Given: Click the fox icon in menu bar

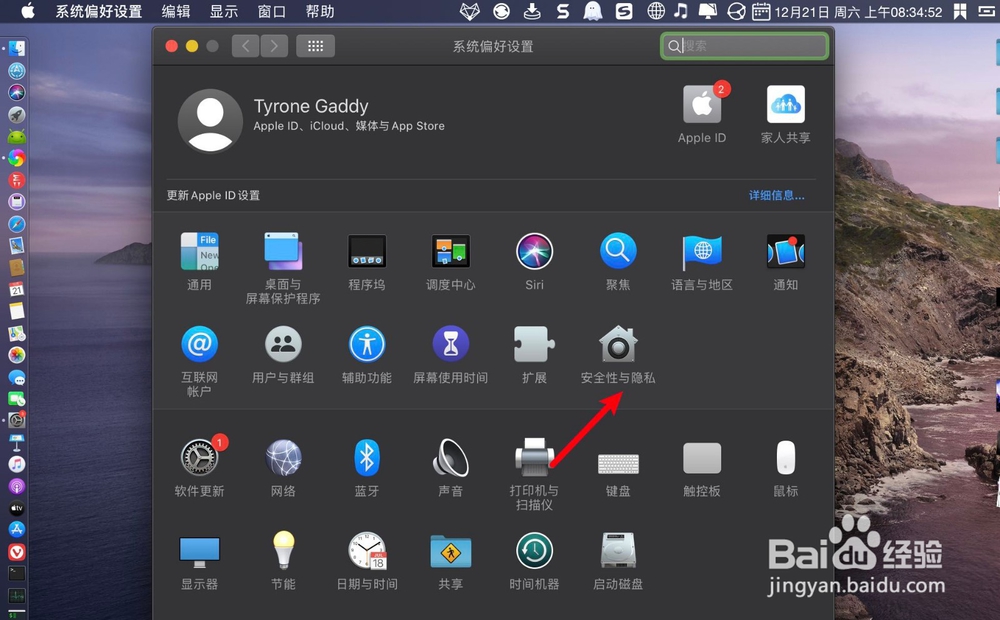Looking at the screenshot, I should (x=470, y=11).
